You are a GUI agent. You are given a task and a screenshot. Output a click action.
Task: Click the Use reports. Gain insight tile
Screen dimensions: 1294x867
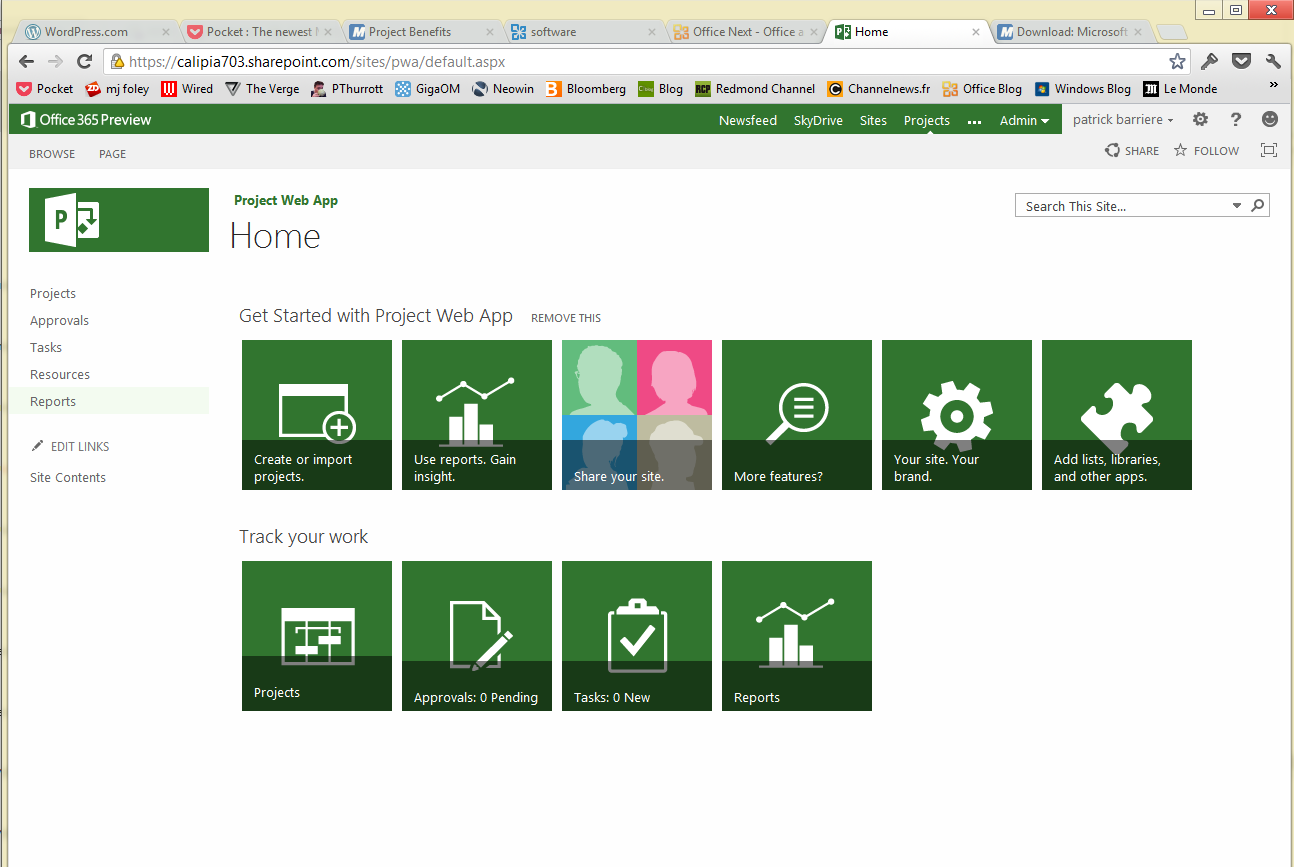coord(477,415)
